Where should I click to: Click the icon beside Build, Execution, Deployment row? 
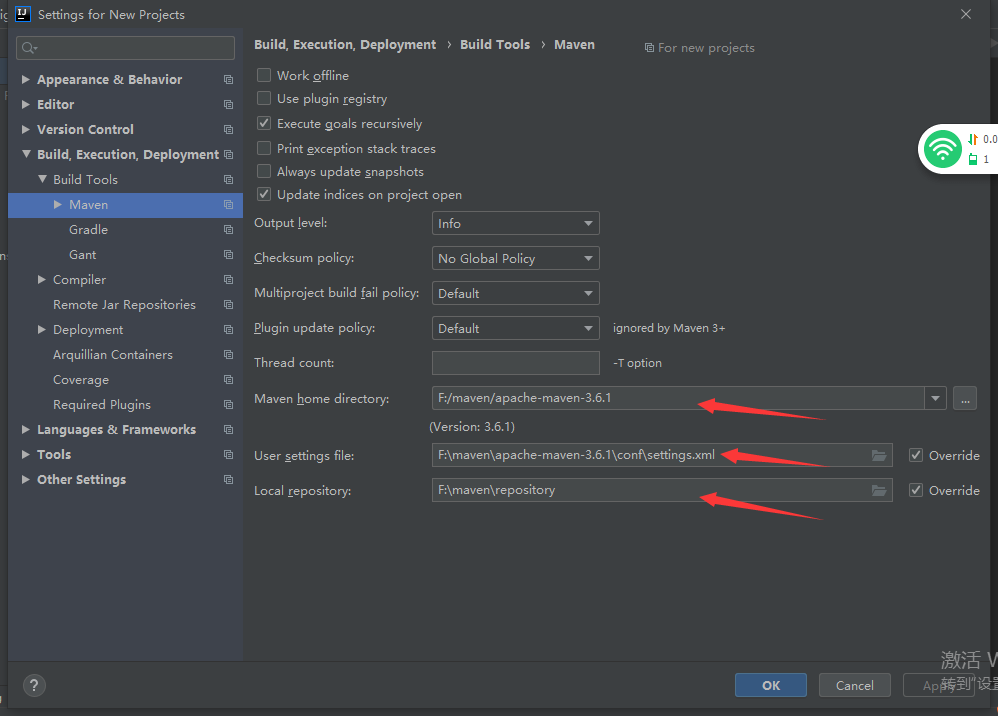pyautogui.click(x=228, y=155)
